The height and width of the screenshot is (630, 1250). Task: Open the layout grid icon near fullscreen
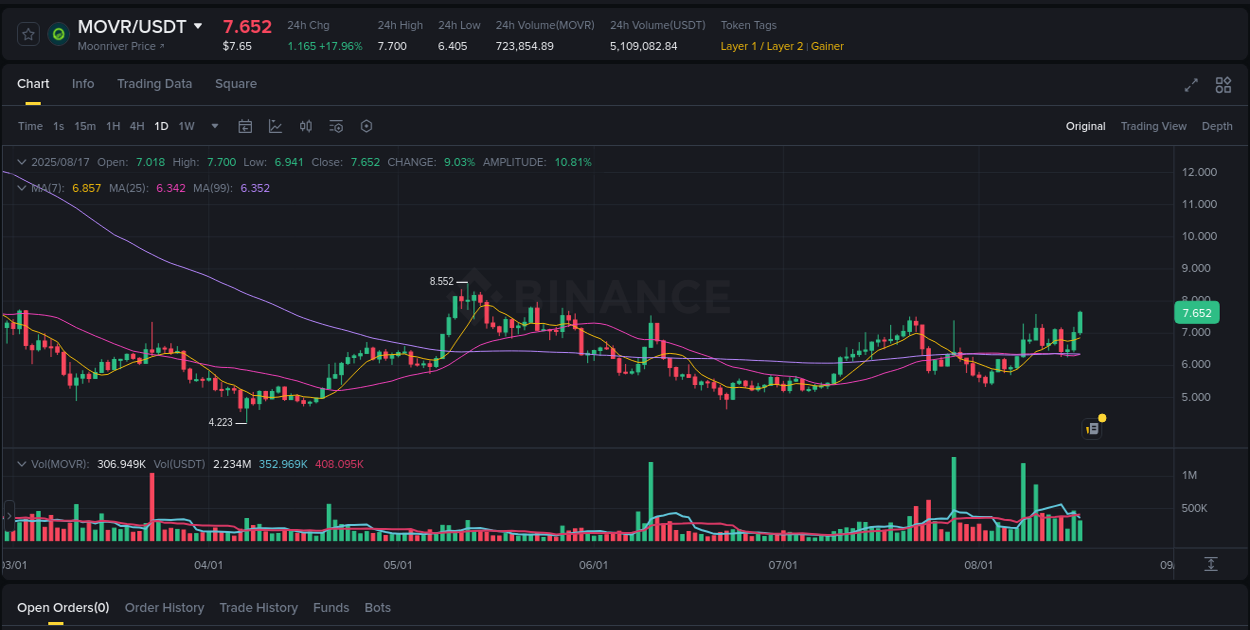coord(1222,85)
